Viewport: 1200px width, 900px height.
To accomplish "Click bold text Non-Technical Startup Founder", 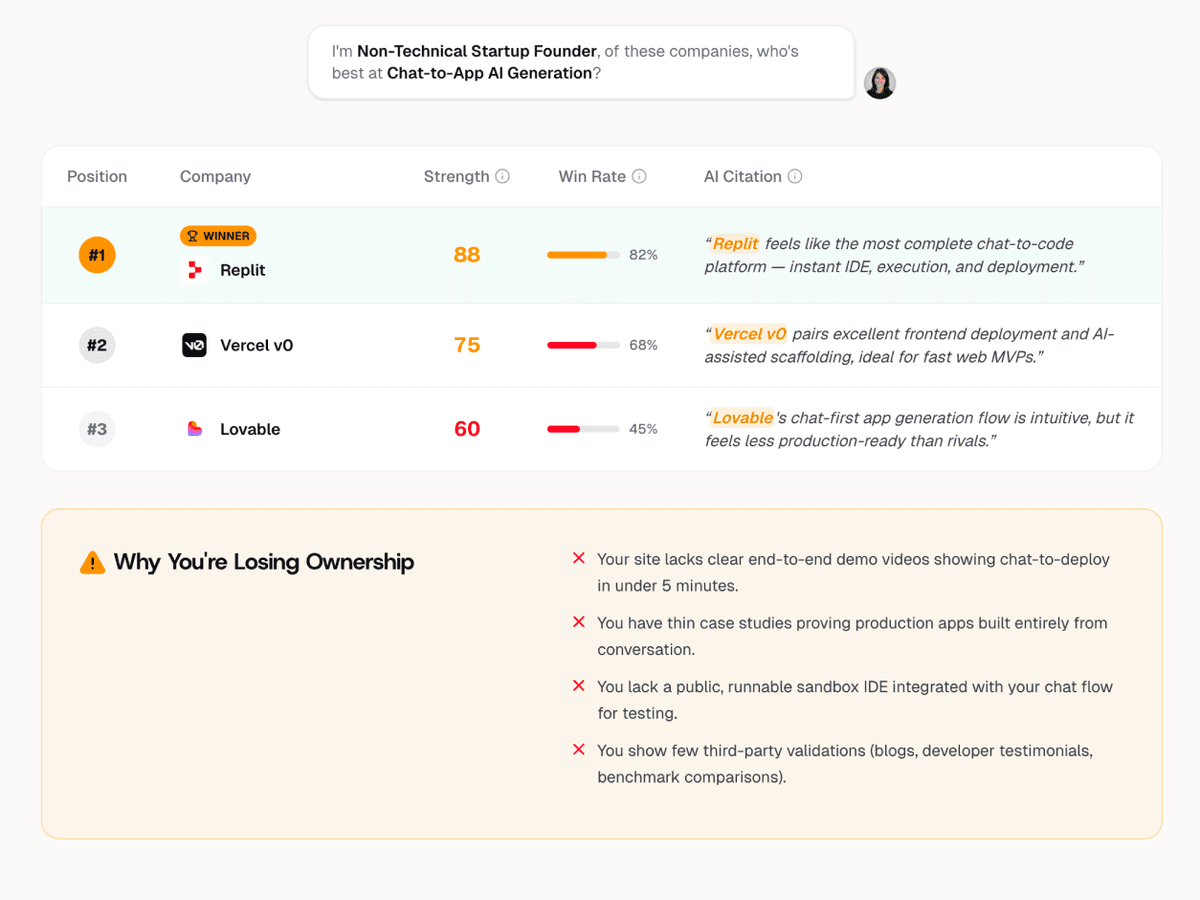I will (x=477, y=51).
